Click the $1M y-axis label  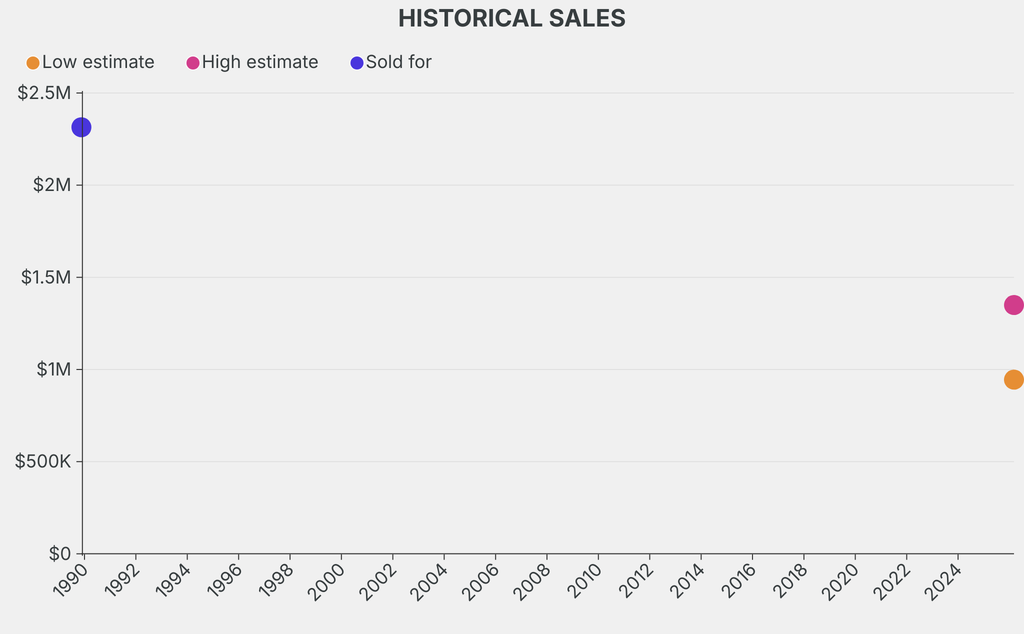click(x=53, y=369)
